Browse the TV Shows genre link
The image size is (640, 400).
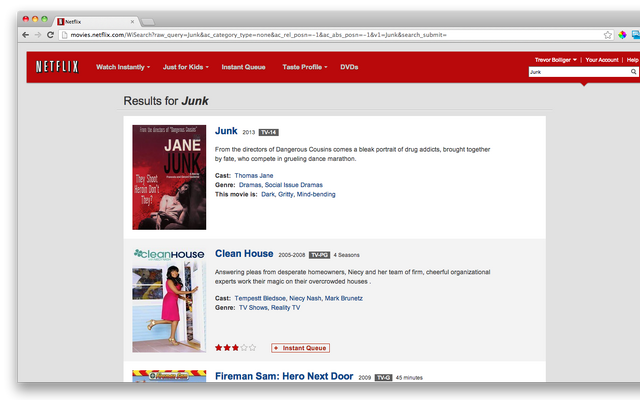(x=253, y=308)
